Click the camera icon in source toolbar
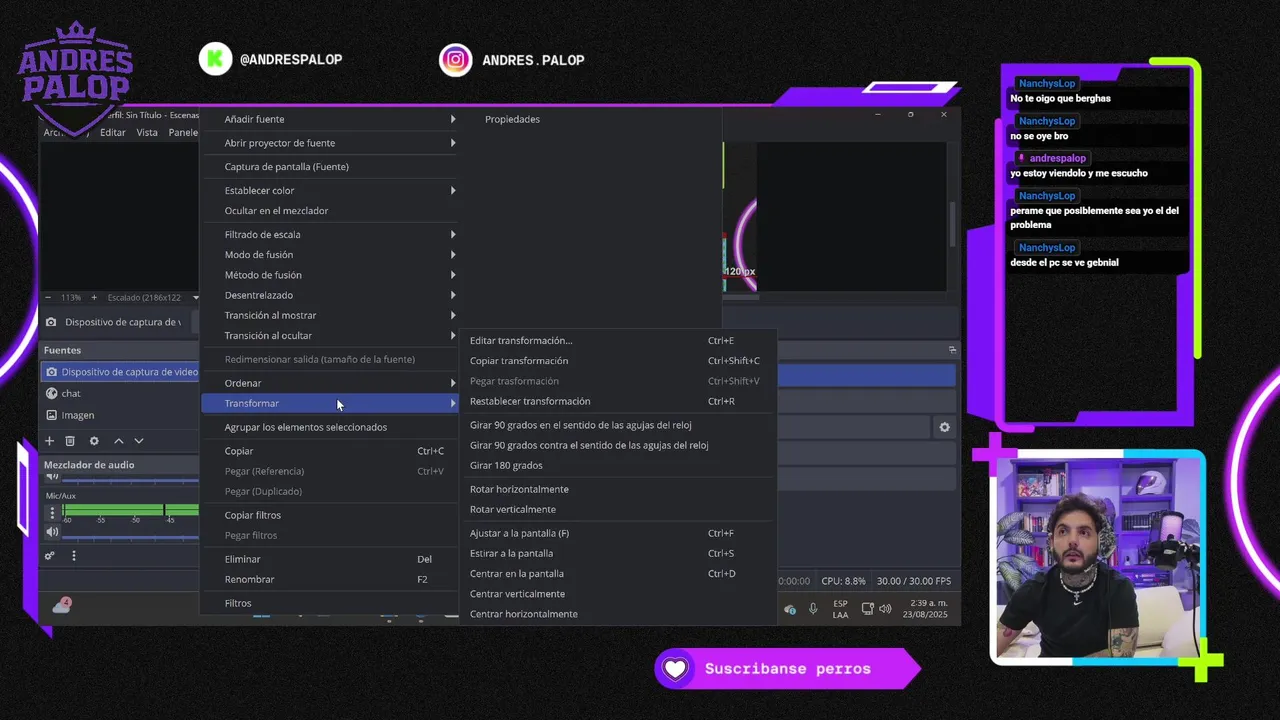This screenshot has width=1280, height=720. point(51,322)
